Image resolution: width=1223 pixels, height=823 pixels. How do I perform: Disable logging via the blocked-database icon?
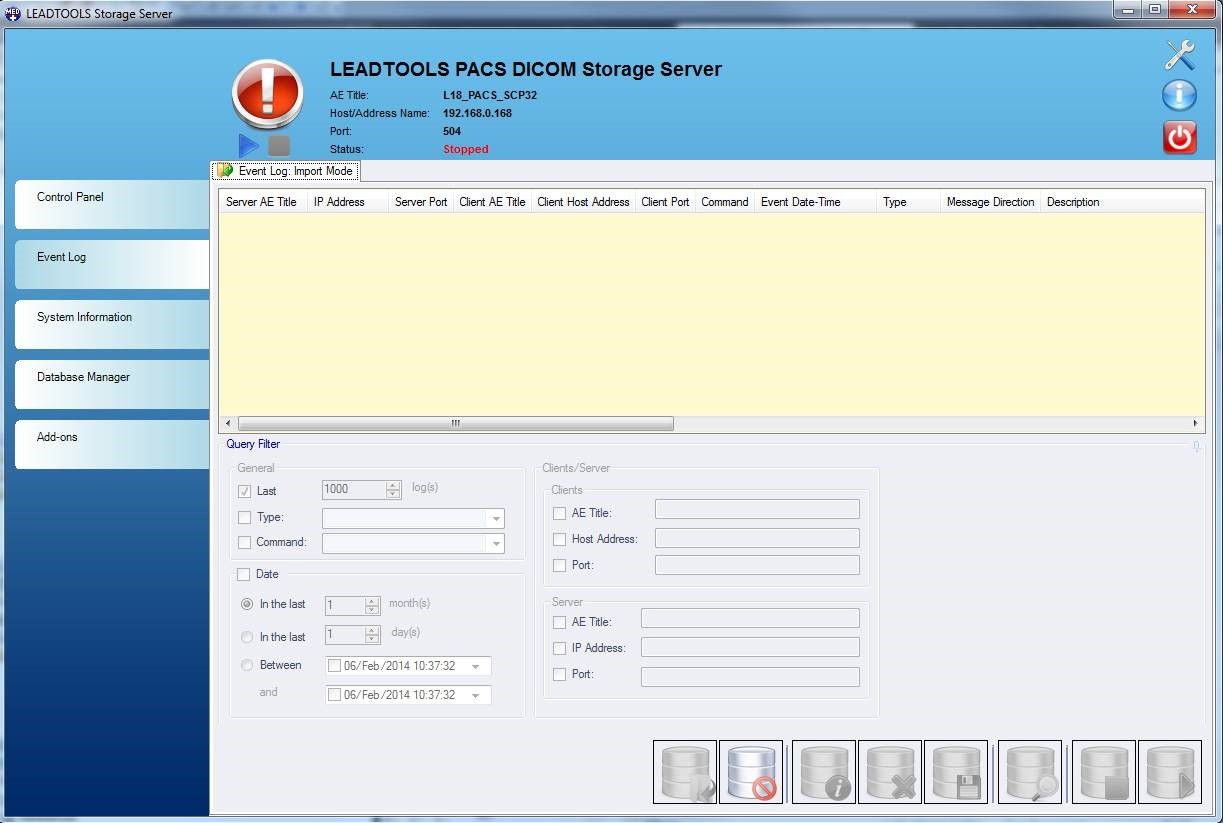tap(751, 771)
